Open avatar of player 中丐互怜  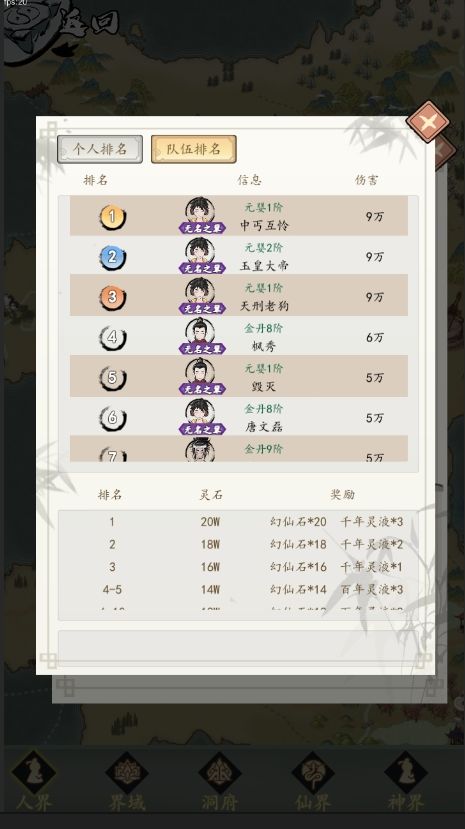point(201,215)
